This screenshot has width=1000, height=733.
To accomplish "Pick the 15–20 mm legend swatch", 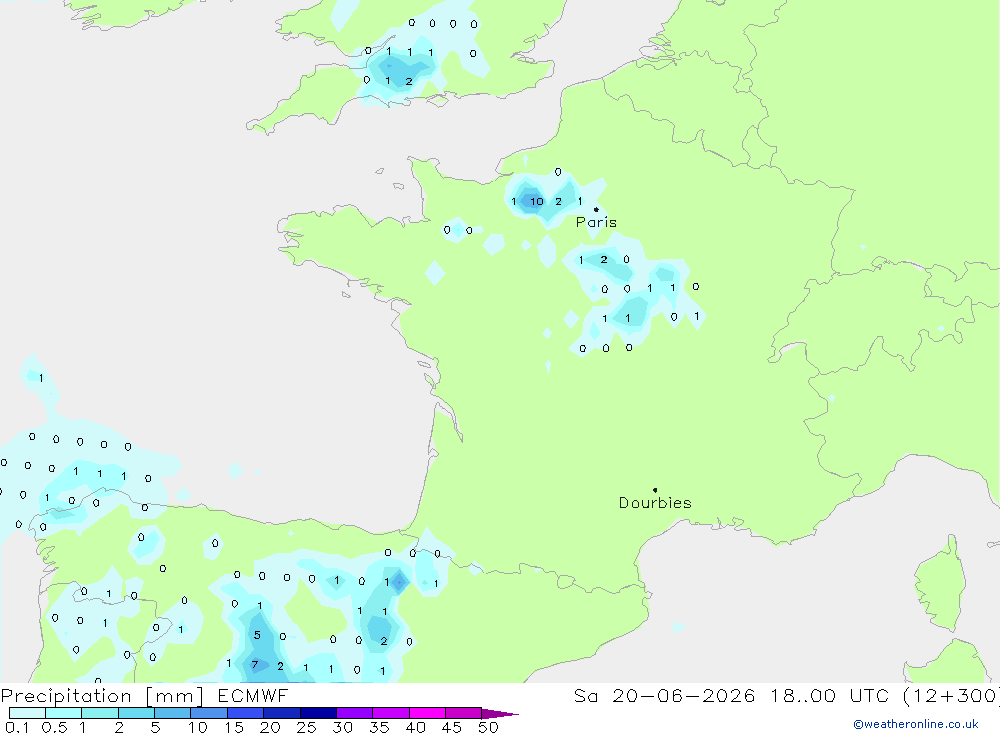I will (x=245, y=713).
